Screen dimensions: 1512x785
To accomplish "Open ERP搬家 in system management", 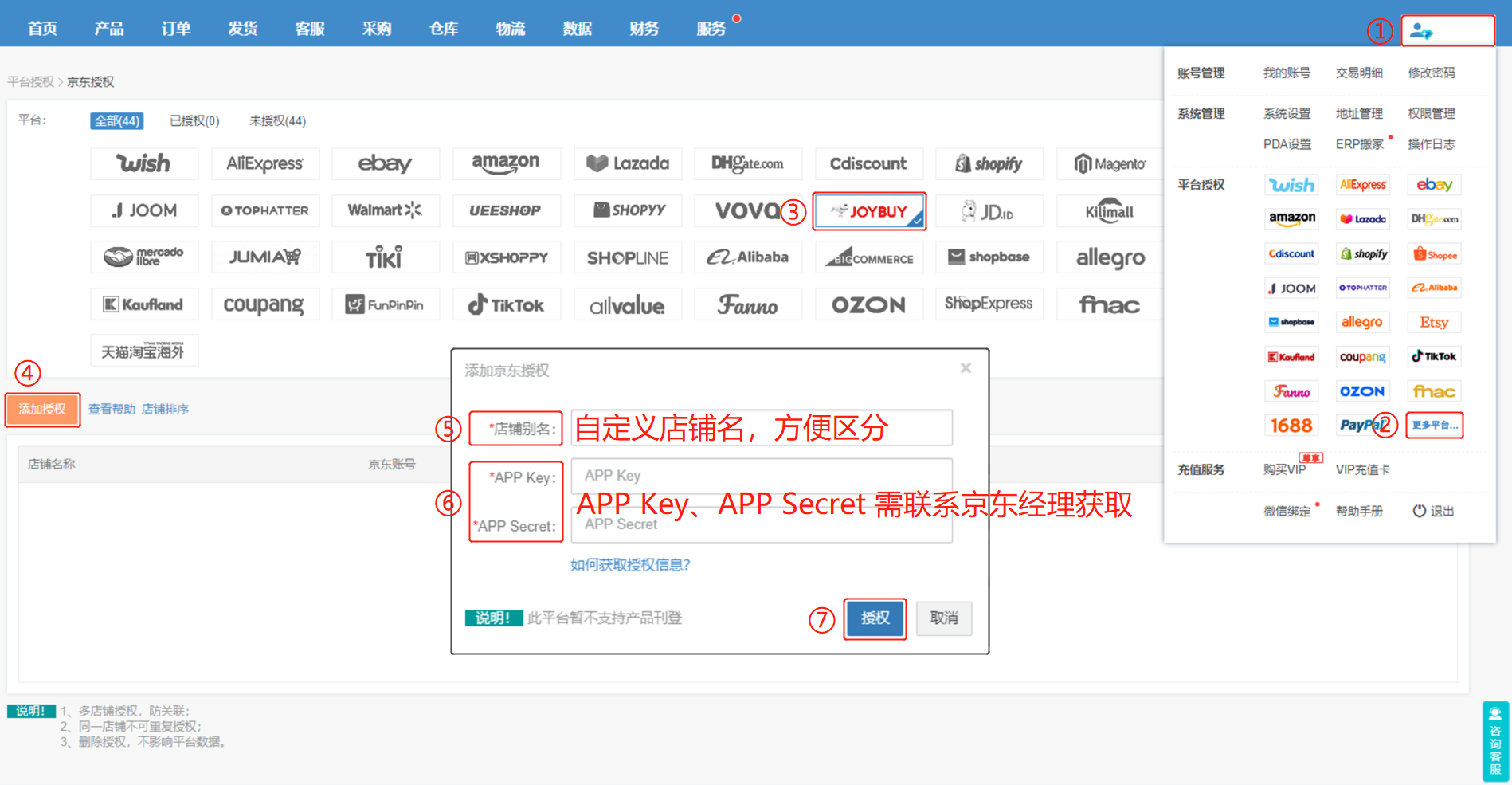I will (x=1360, y=144).
